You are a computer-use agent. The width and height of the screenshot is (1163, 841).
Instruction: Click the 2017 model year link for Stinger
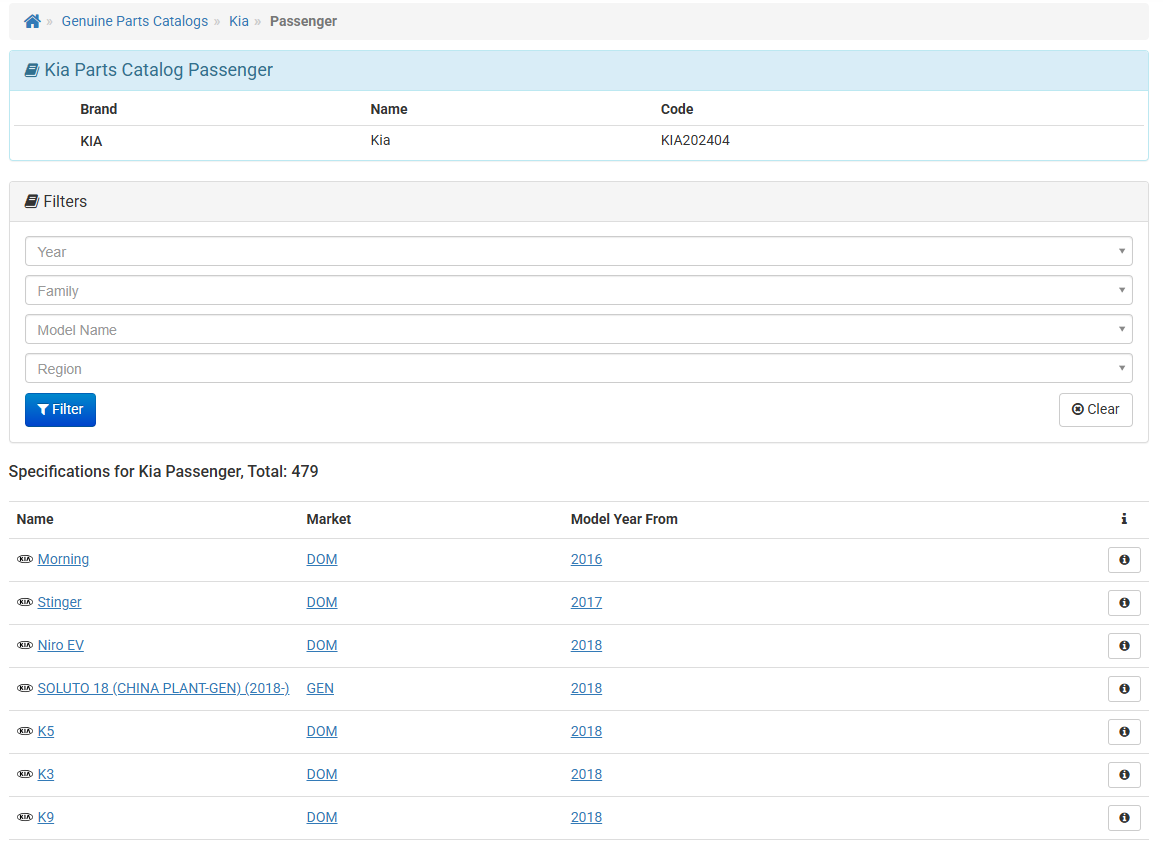(x=586, y=602)
